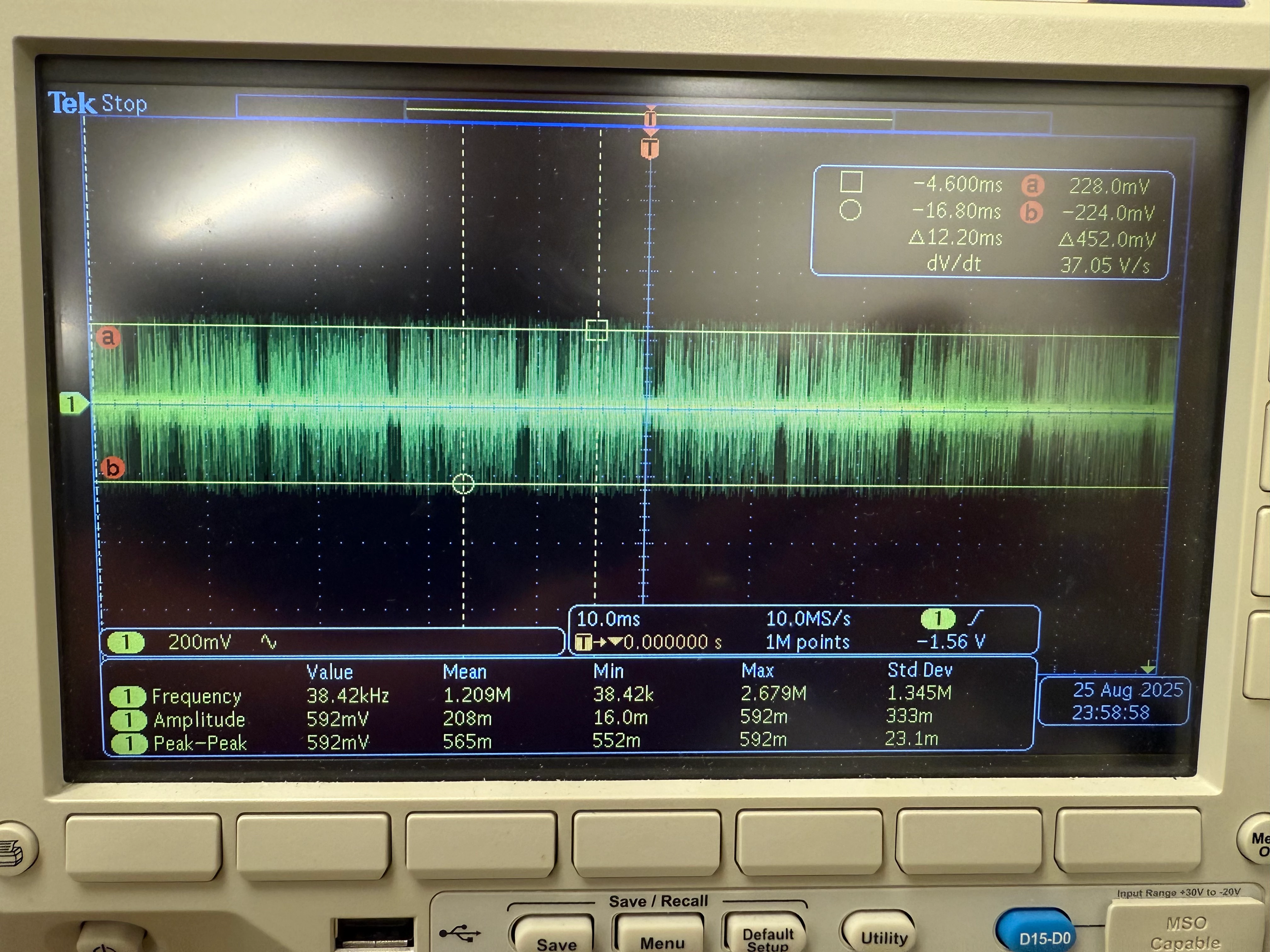
Task: Click the channel 1 badge on Frequency row
Action: [127, 697]
